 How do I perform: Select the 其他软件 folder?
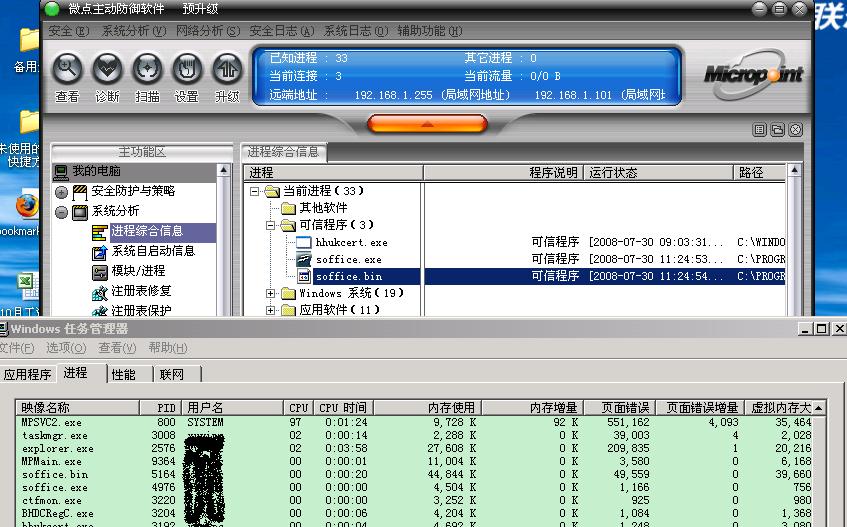323,208
